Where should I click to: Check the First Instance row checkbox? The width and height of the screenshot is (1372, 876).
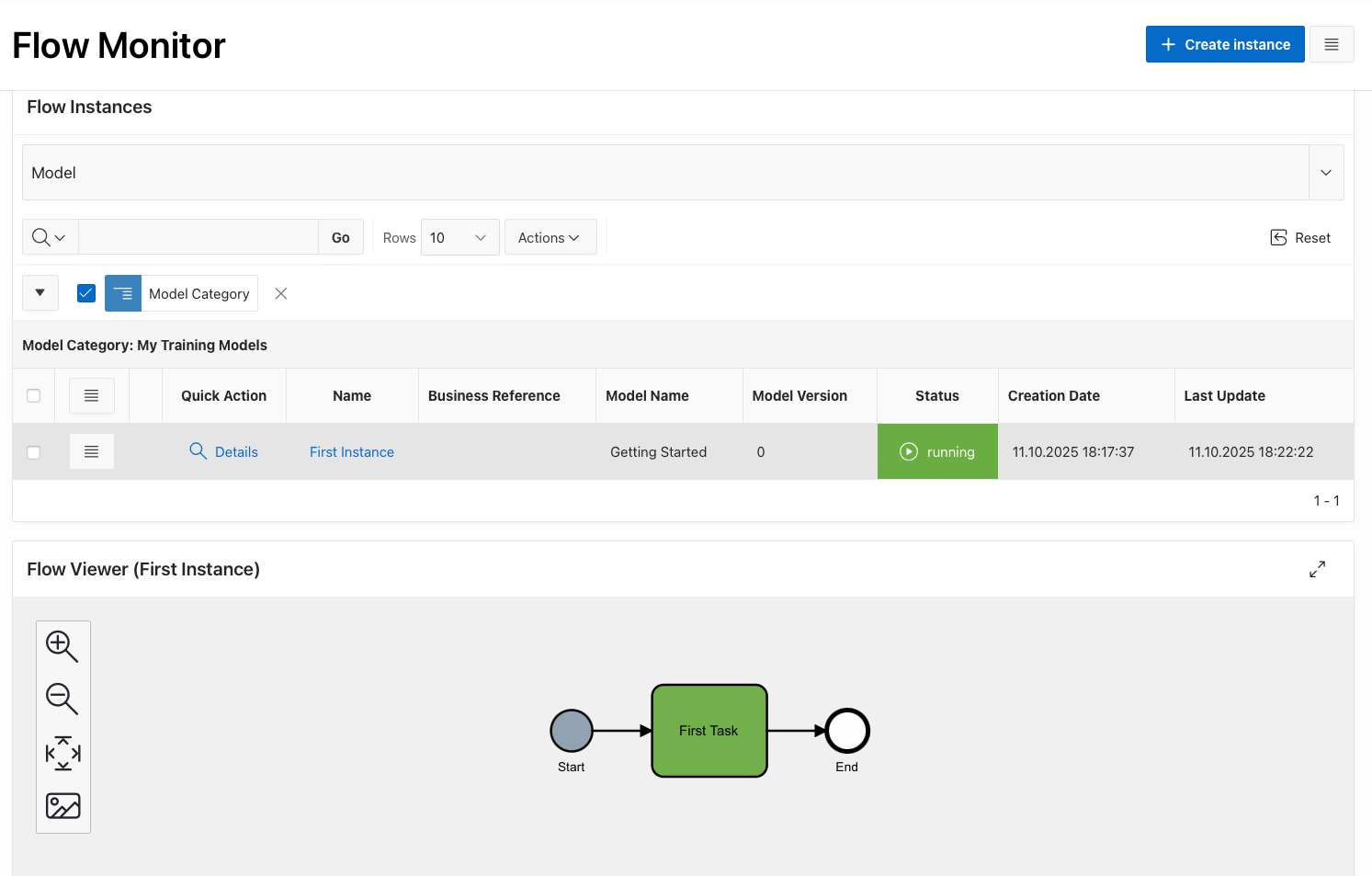pos(34,452)
